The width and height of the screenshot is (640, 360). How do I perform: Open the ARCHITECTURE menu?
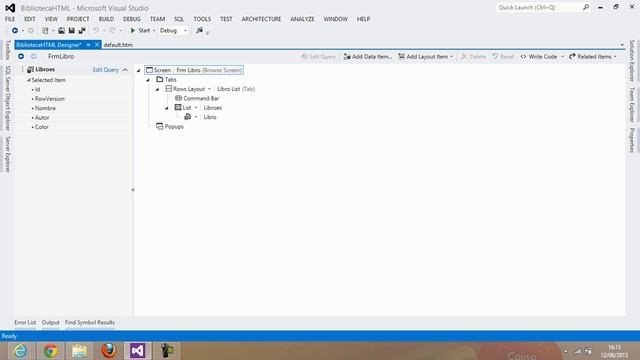[261, 19]
